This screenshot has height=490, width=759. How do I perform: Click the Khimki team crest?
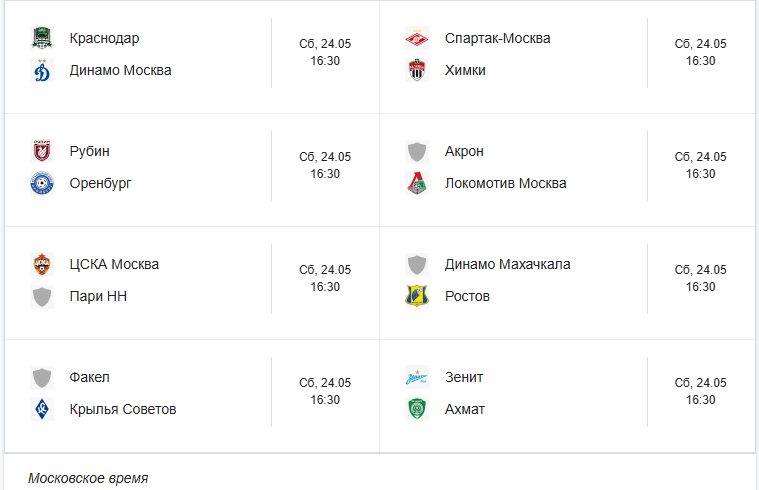[x=417, y=70]
